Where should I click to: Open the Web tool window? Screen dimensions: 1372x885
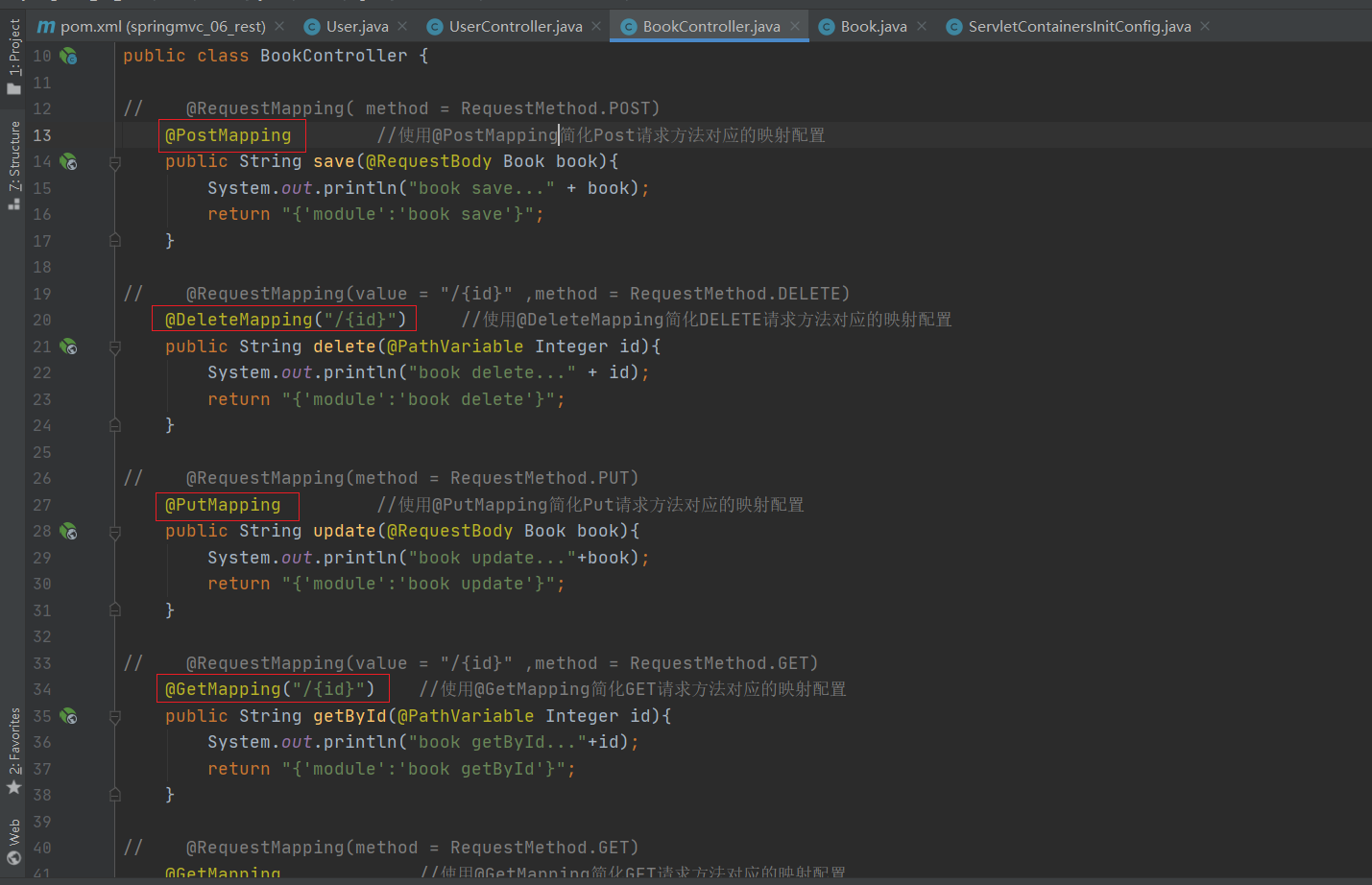[13, 844]
